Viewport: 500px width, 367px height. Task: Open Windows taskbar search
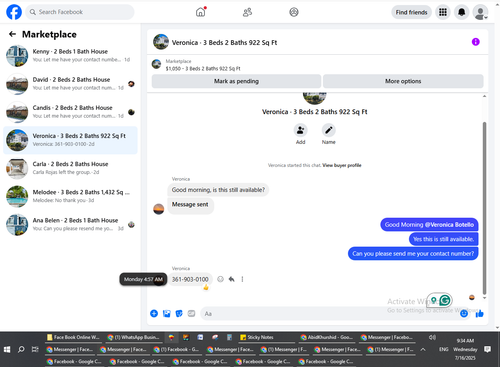(x=21, y=349)
